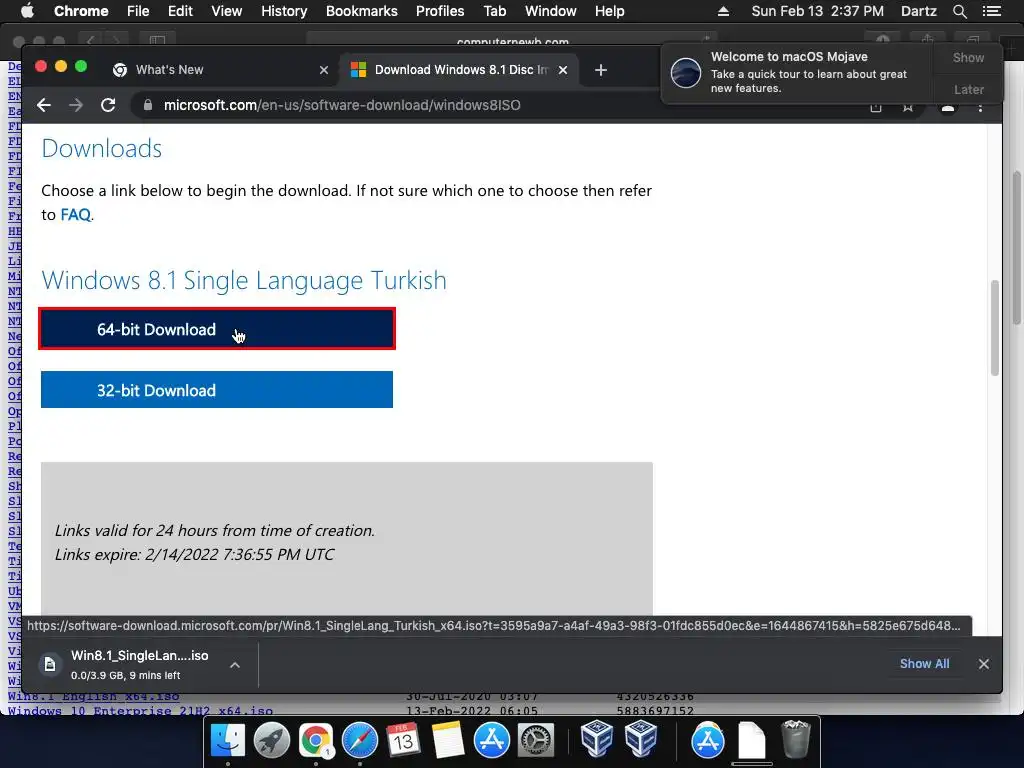
Task: Open System Preferences from the Dock
Action: pos(536,741)
